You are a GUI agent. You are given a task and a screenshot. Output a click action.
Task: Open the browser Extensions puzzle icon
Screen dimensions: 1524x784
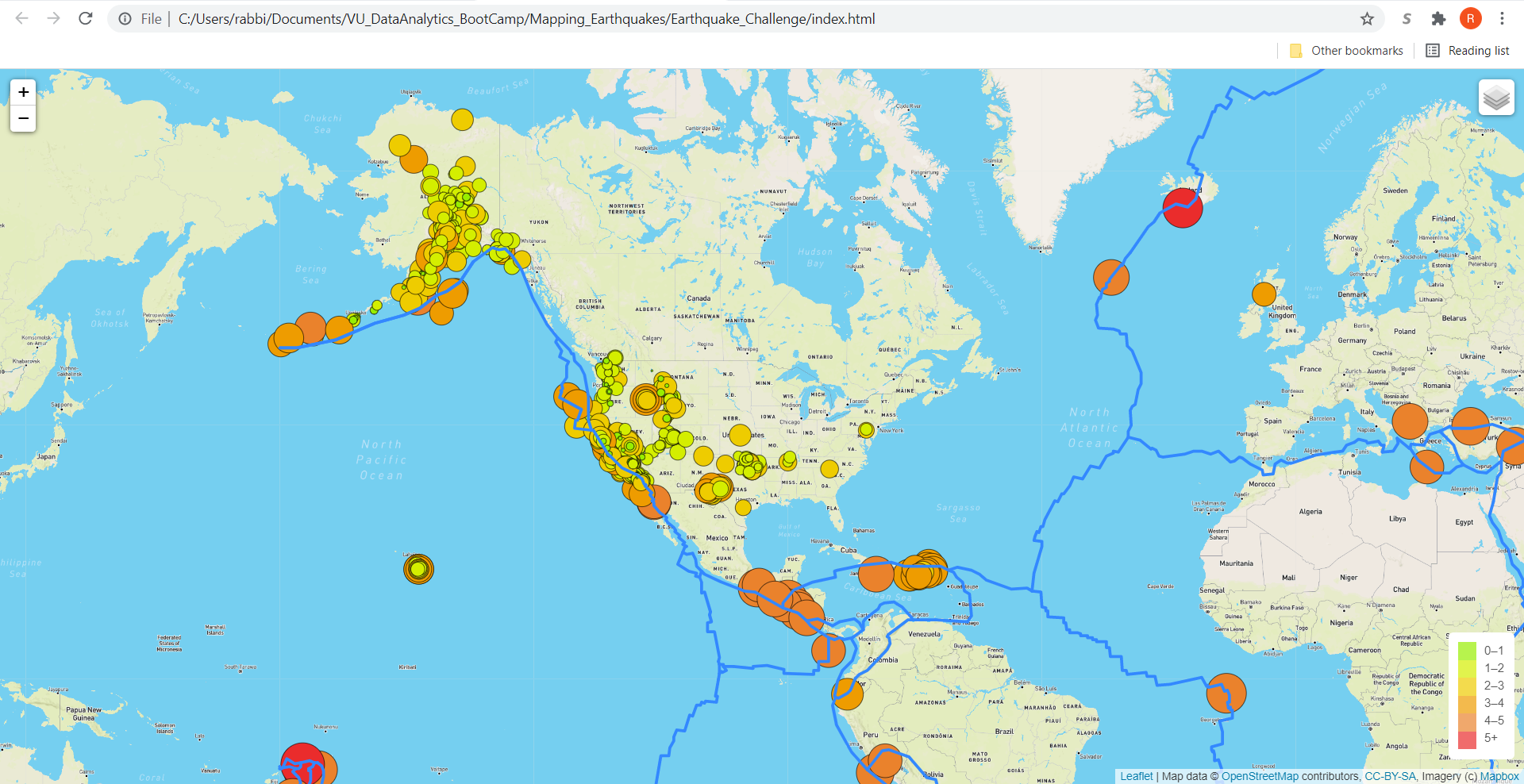click(x=1438, y=18)
